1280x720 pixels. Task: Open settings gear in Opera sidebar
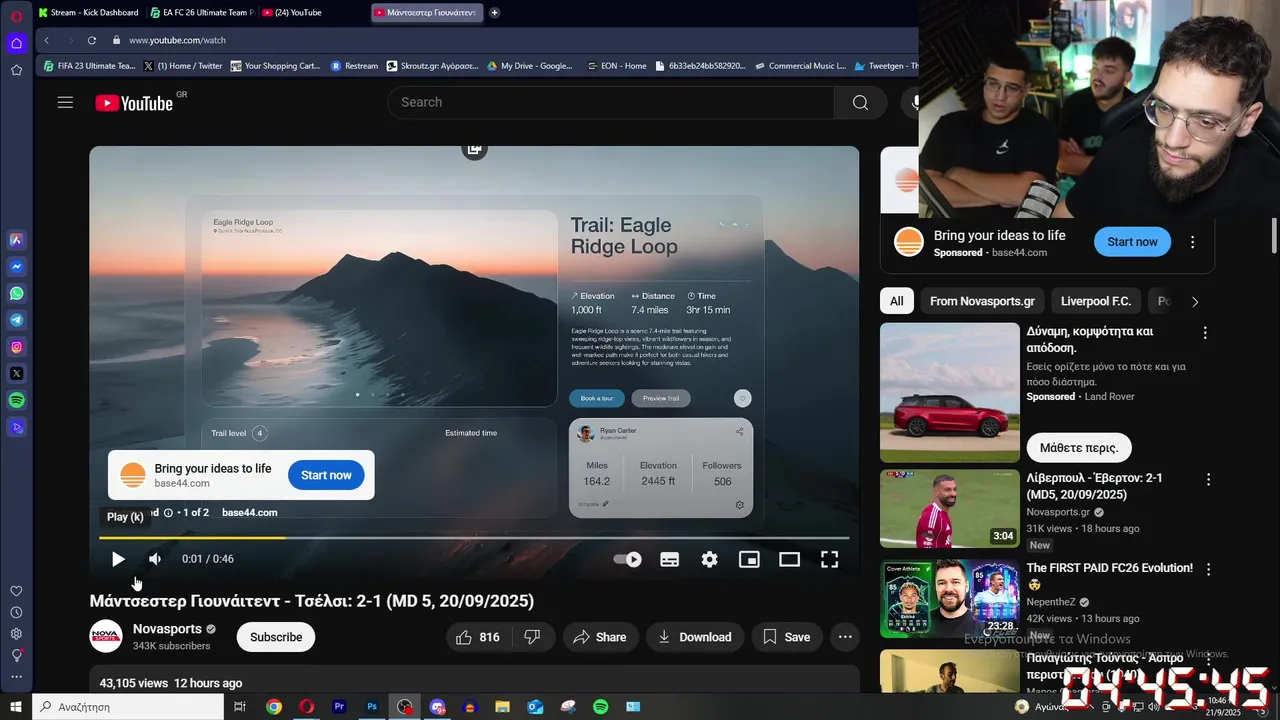coord(16,634)
